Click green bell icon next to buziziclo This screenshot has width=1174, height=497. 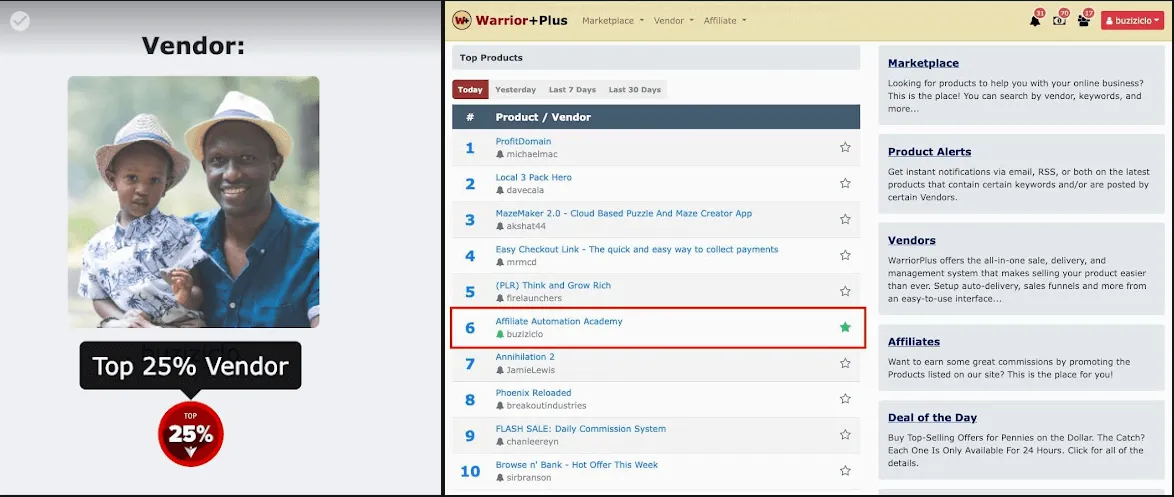click(500, 334)
